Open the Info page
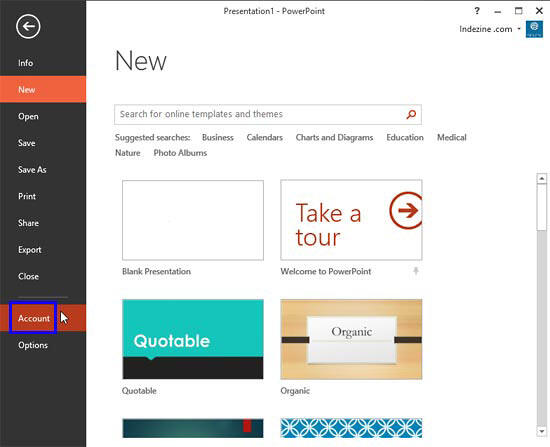Image resolution: width=550 pixels, height=447 pixels. pyautogui.click(x=43, y=63)
